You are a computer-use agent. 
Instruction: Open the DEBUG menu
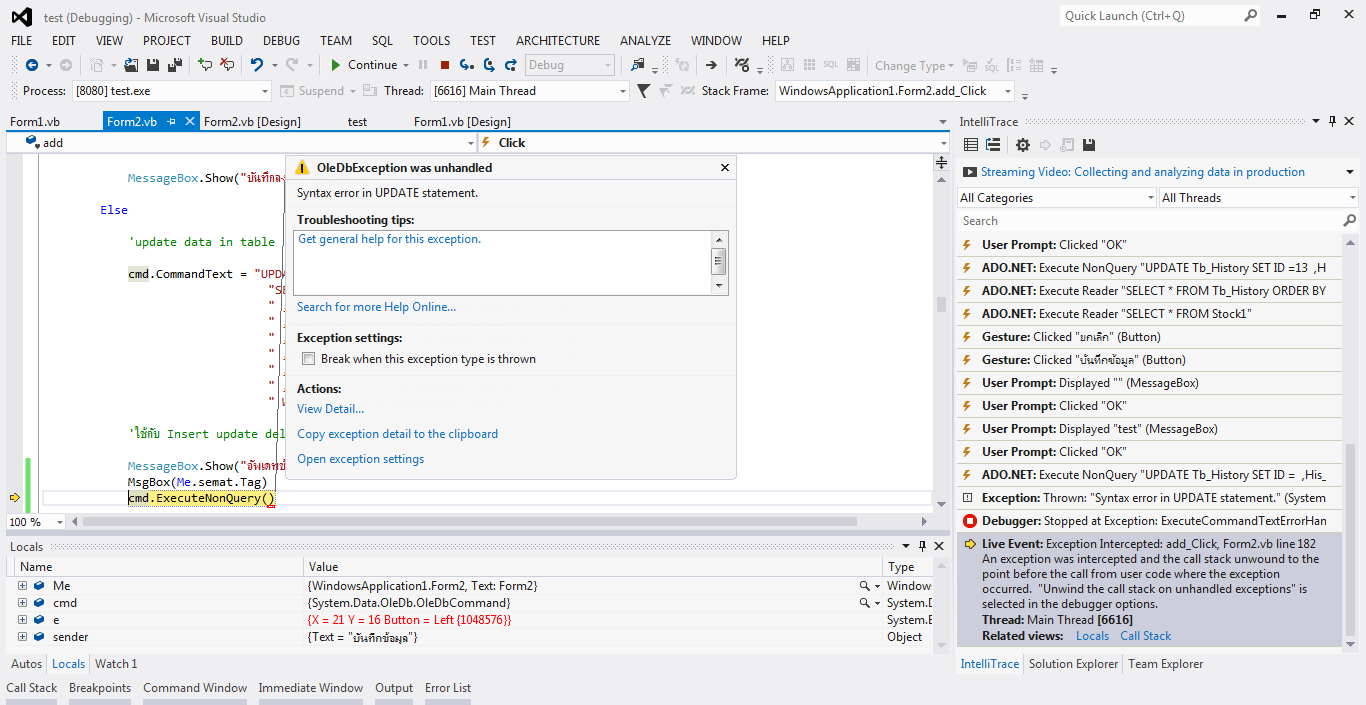[x=281, y=41]
